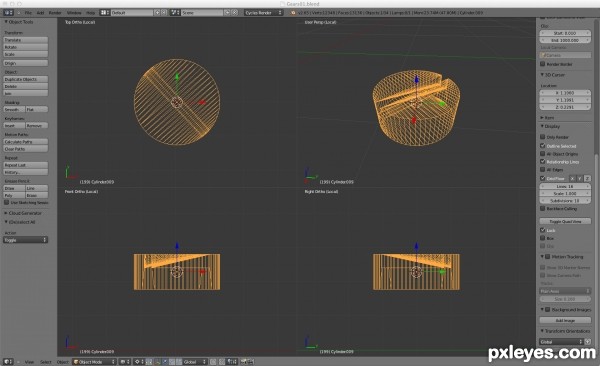Click the grid Scale value field
The height and width of the screenshot is (366, 600).
pyautogui.click(x=565, y=193)
